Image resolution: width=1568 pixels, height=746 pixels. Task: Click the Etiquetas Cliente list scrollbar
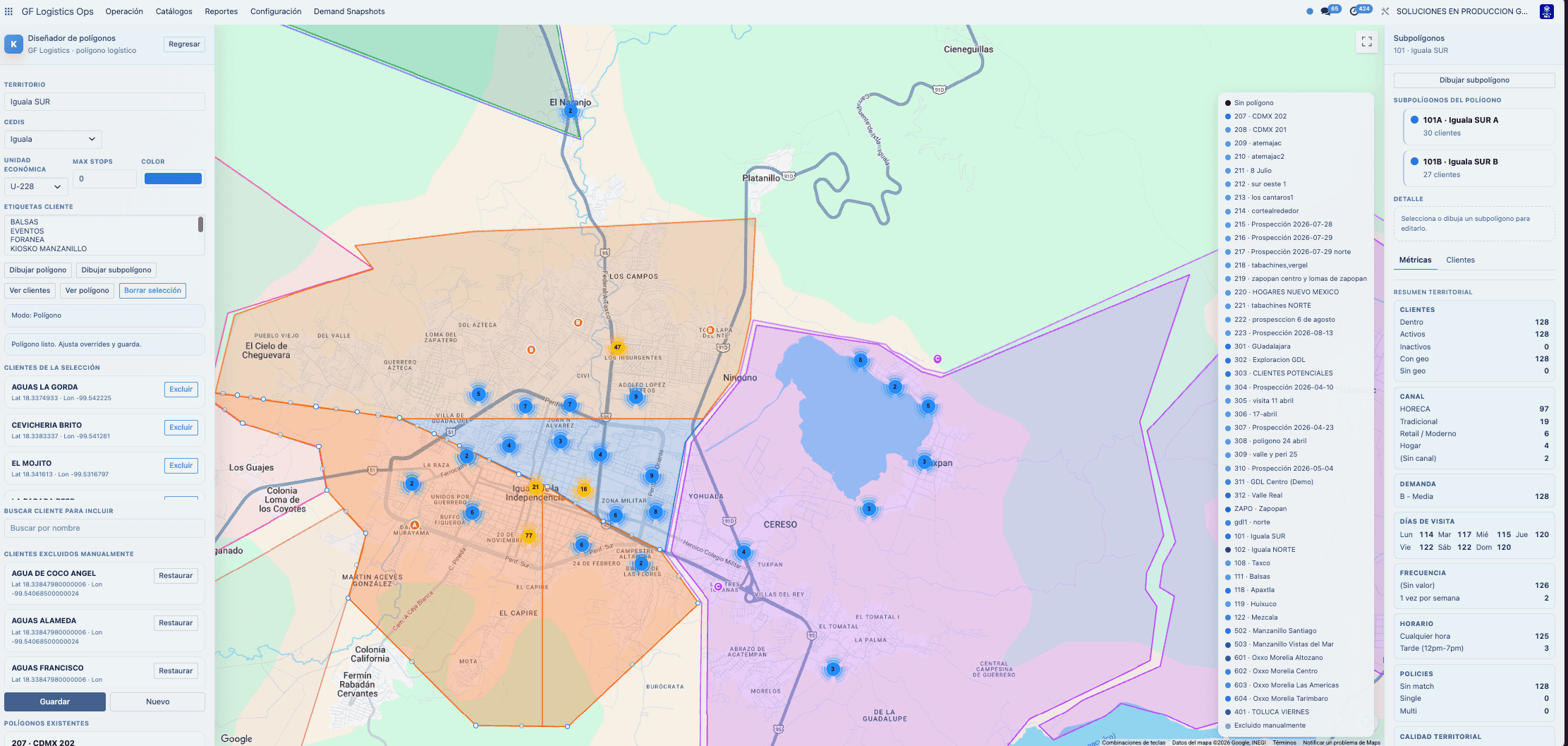pos(200,224)
